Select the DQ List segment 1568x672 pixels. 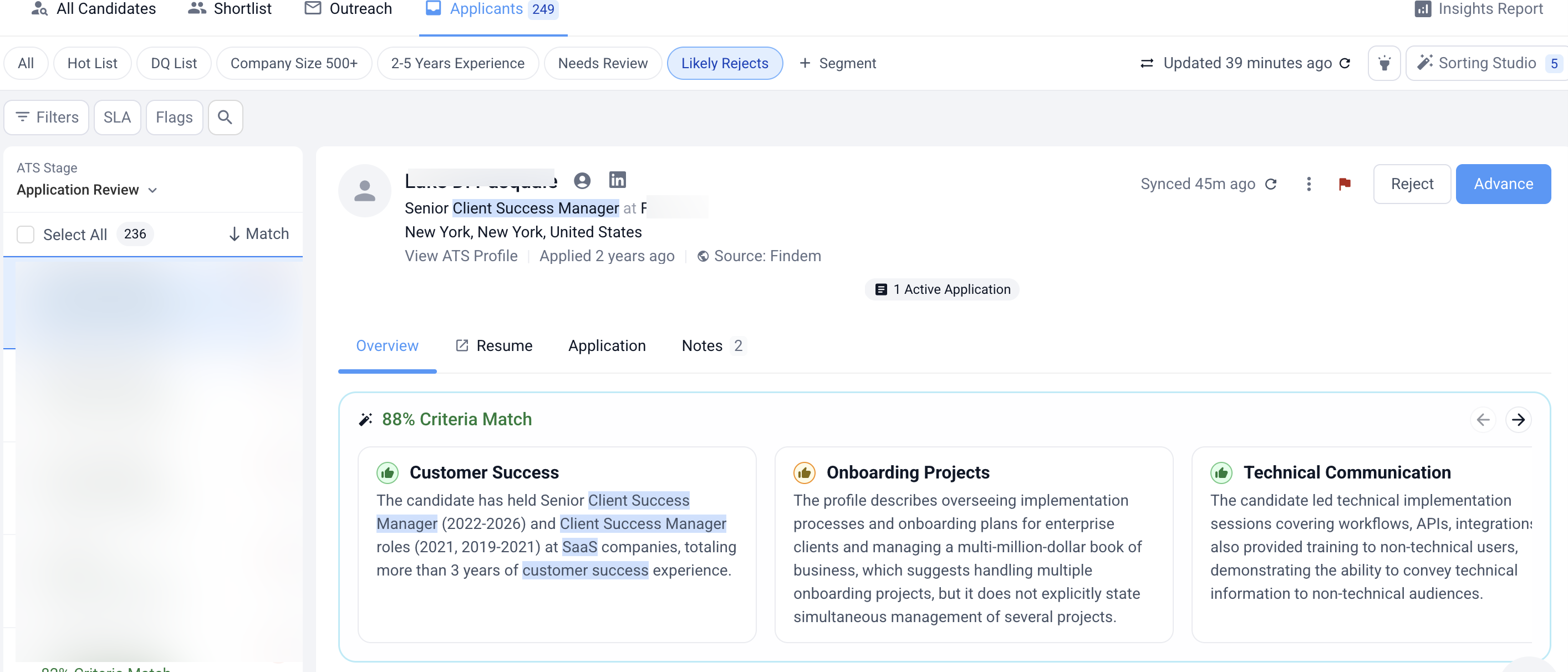pos(174,63)
